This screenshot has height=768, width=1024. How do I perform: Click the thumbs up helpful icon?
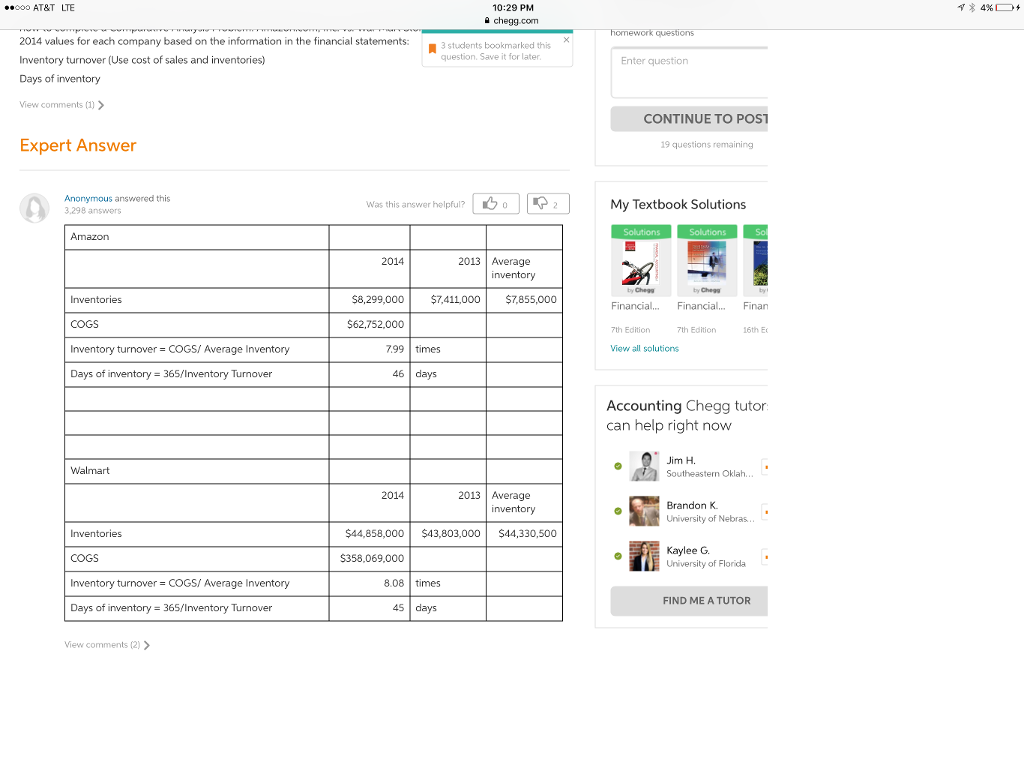pyautogui.click(x=490, y=204)
